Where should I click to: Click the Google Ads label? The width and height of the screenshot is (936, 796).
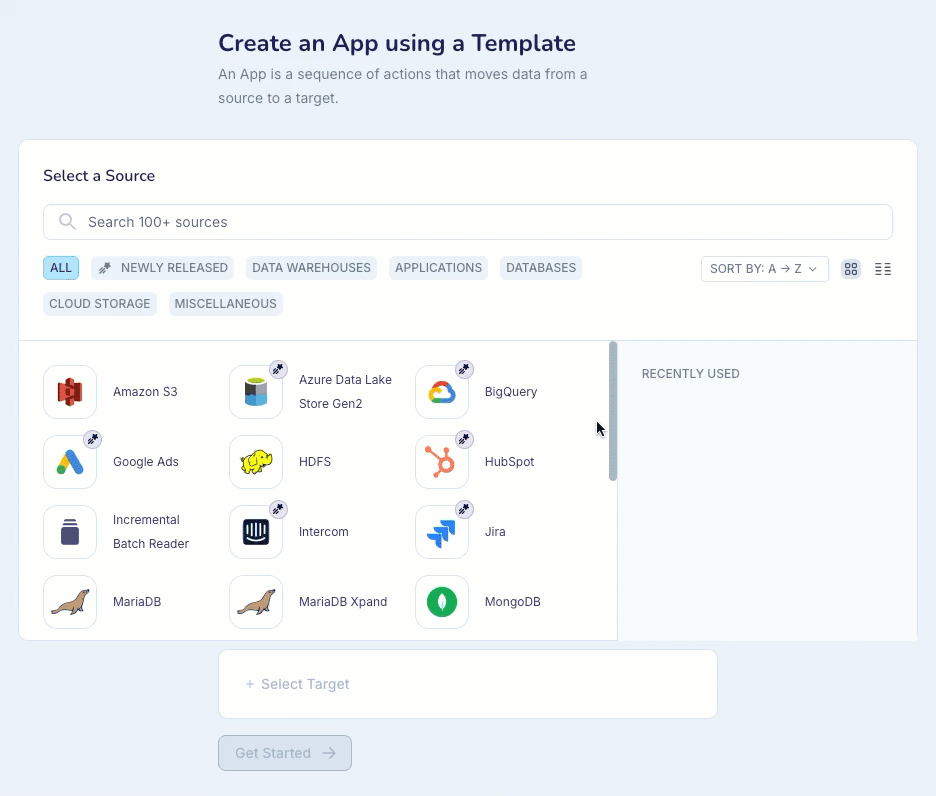point(146,462)
